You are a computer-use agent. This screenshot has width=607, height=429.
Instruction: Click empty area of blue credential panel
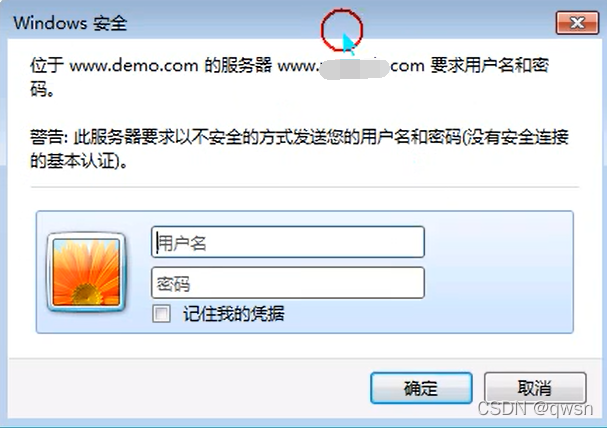coord(499,272)
